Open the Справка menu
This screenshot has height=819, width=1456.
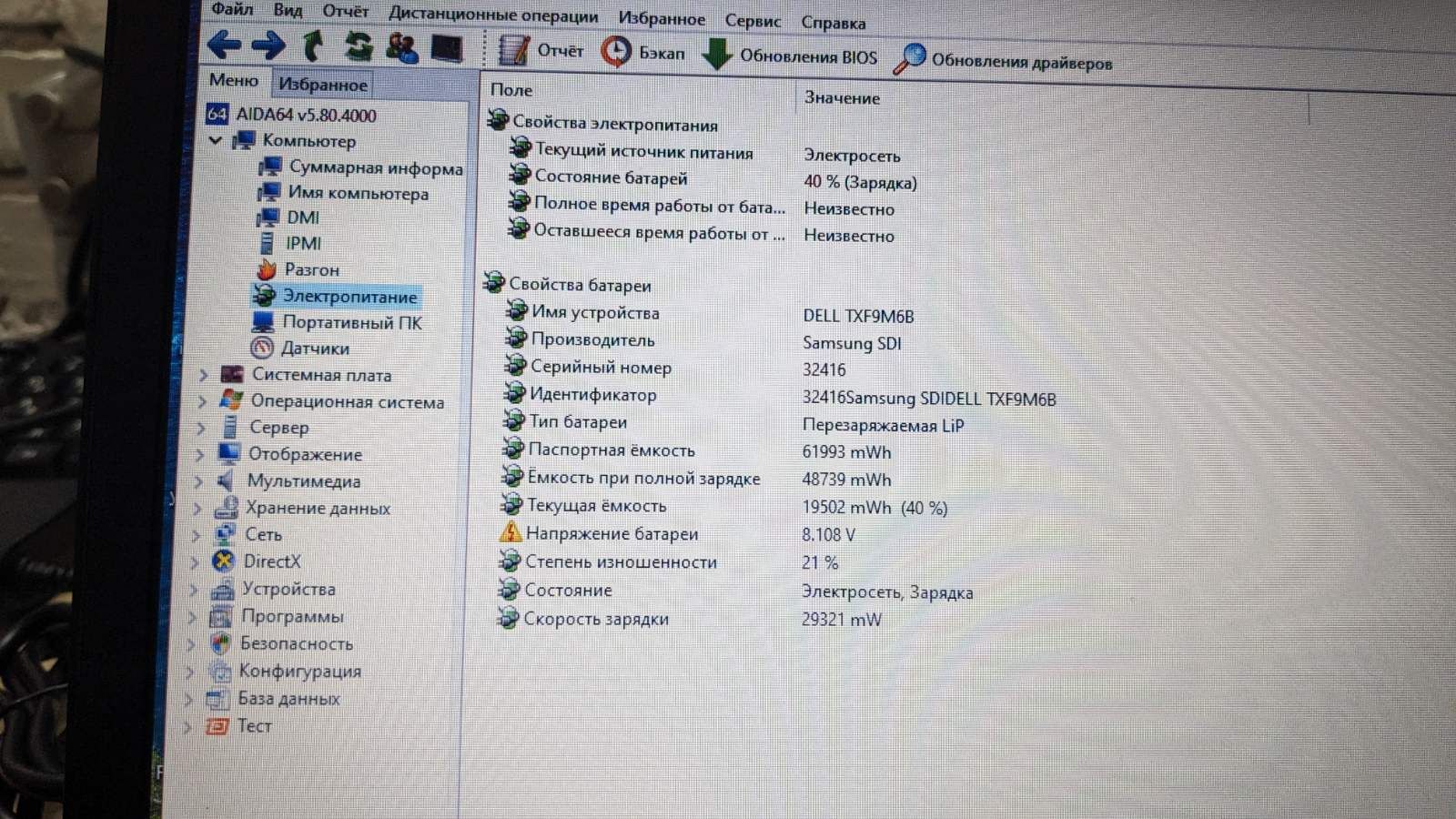tap(833, 22)
